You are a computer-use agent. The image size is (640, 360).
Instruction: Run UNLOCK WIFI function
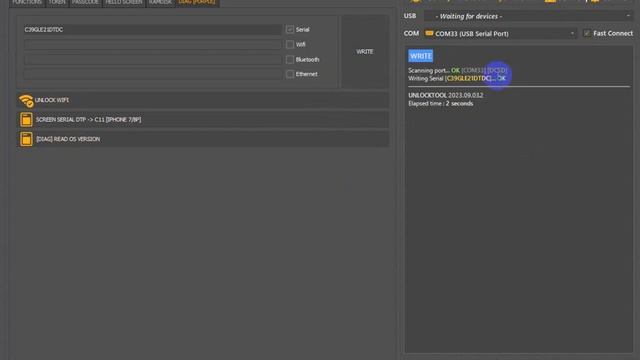tap(202, 100)
